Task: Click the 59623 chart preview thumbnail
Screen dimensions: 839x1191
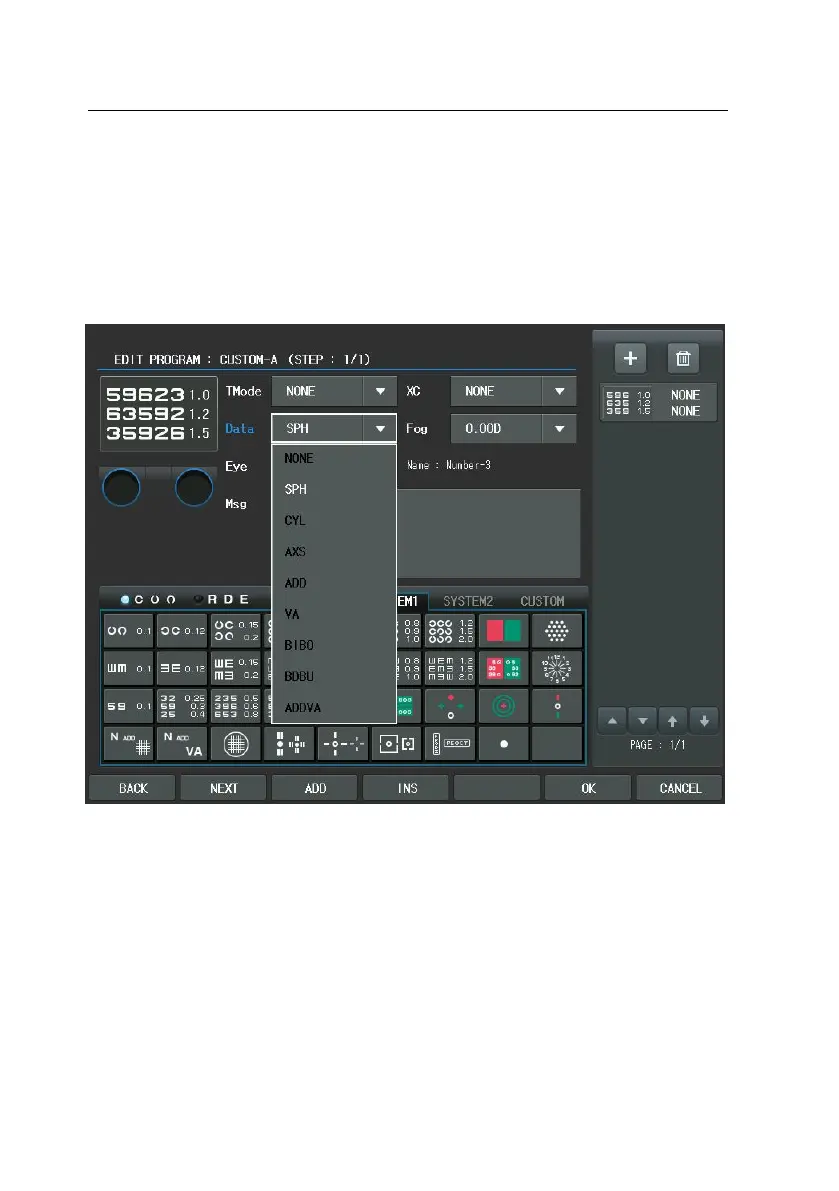Action: [x=159, y=414]
